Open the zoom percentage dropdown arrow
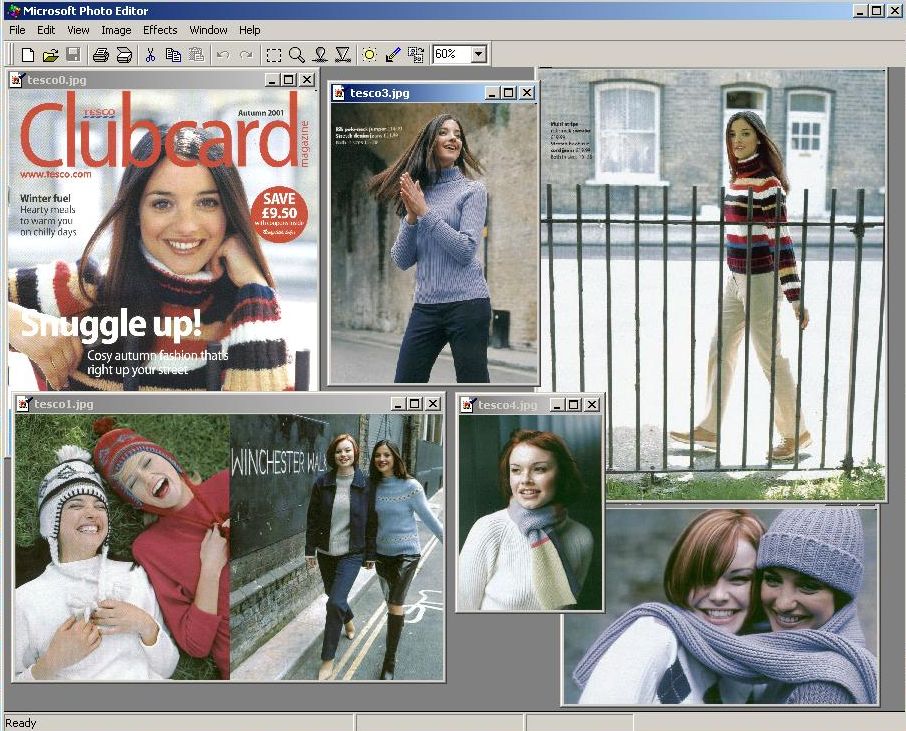 click(478, 54)
